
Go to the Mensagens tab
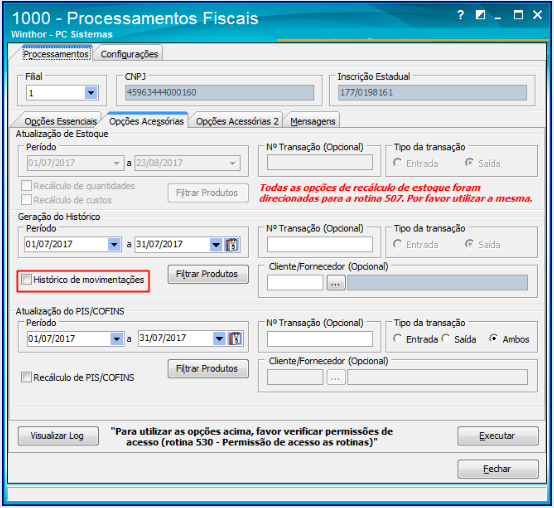pyautogui.click(x=313, y=121)
